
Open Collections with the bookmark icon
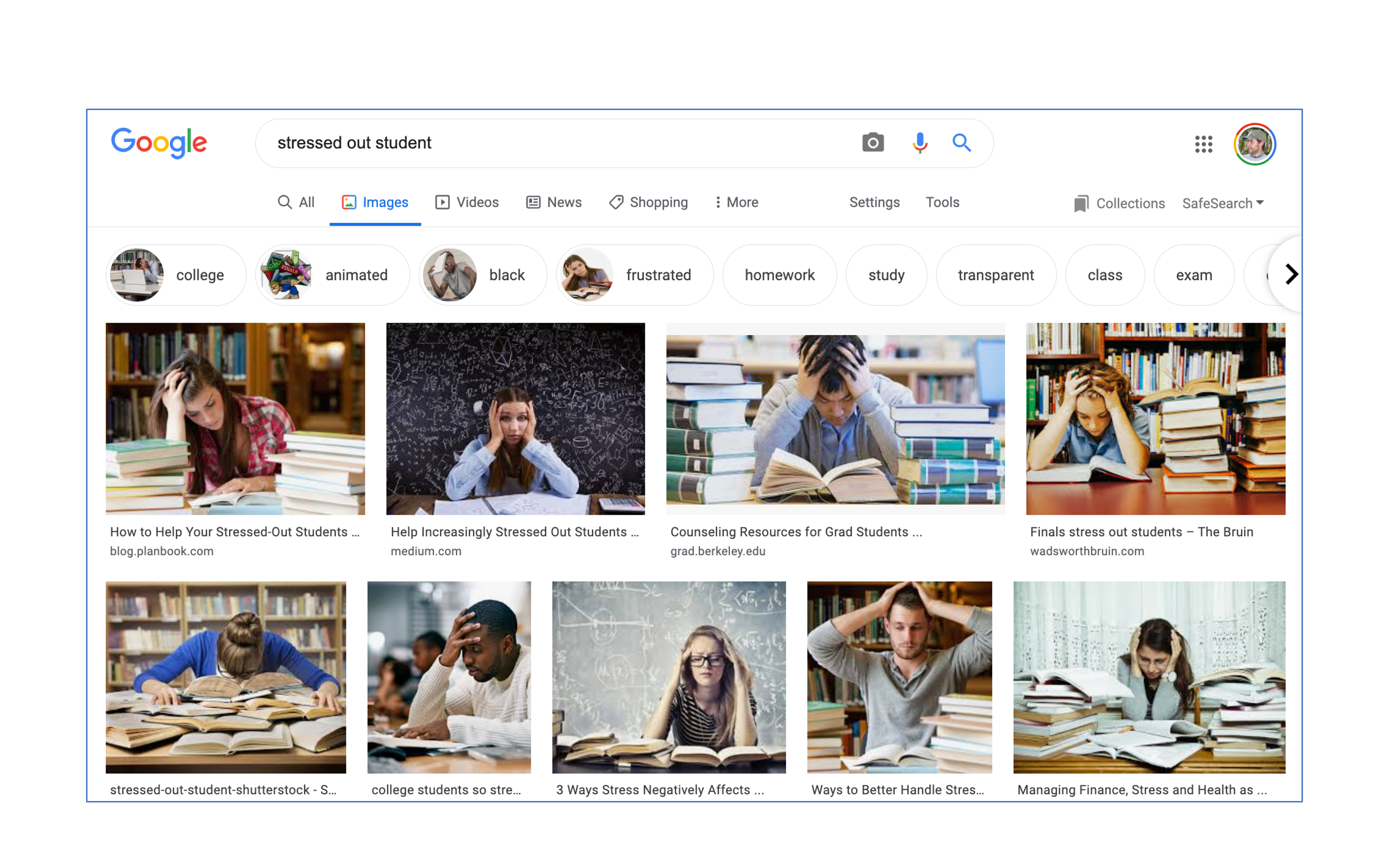click(x=1081, y=203)
